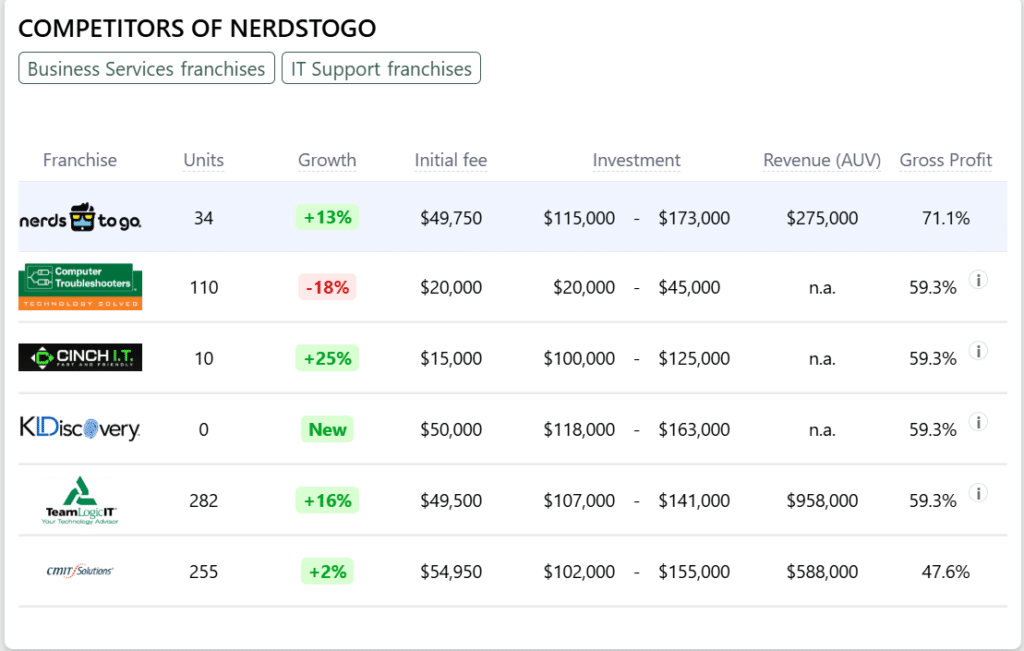Select the $275,000 revenue value

click(x=822, y=218)
